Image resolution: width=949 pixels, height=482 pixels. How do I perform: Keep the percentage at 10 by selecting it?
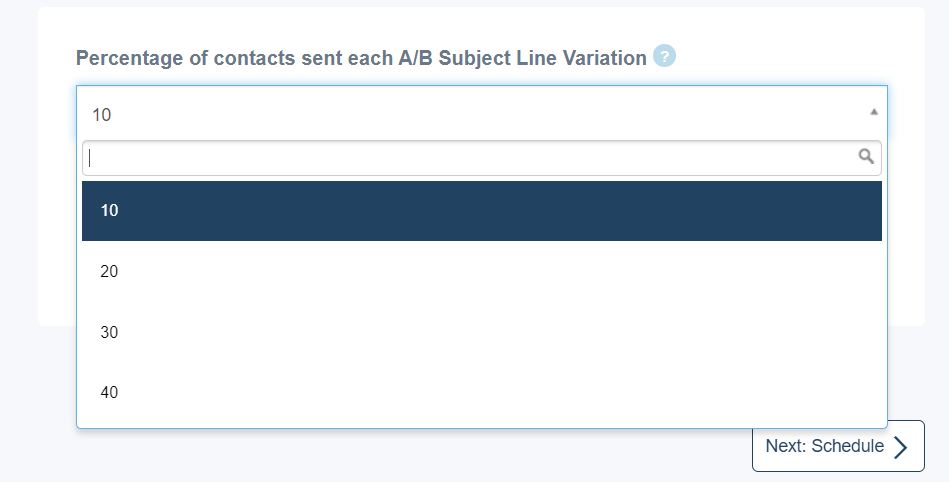[x=482, y=211]
